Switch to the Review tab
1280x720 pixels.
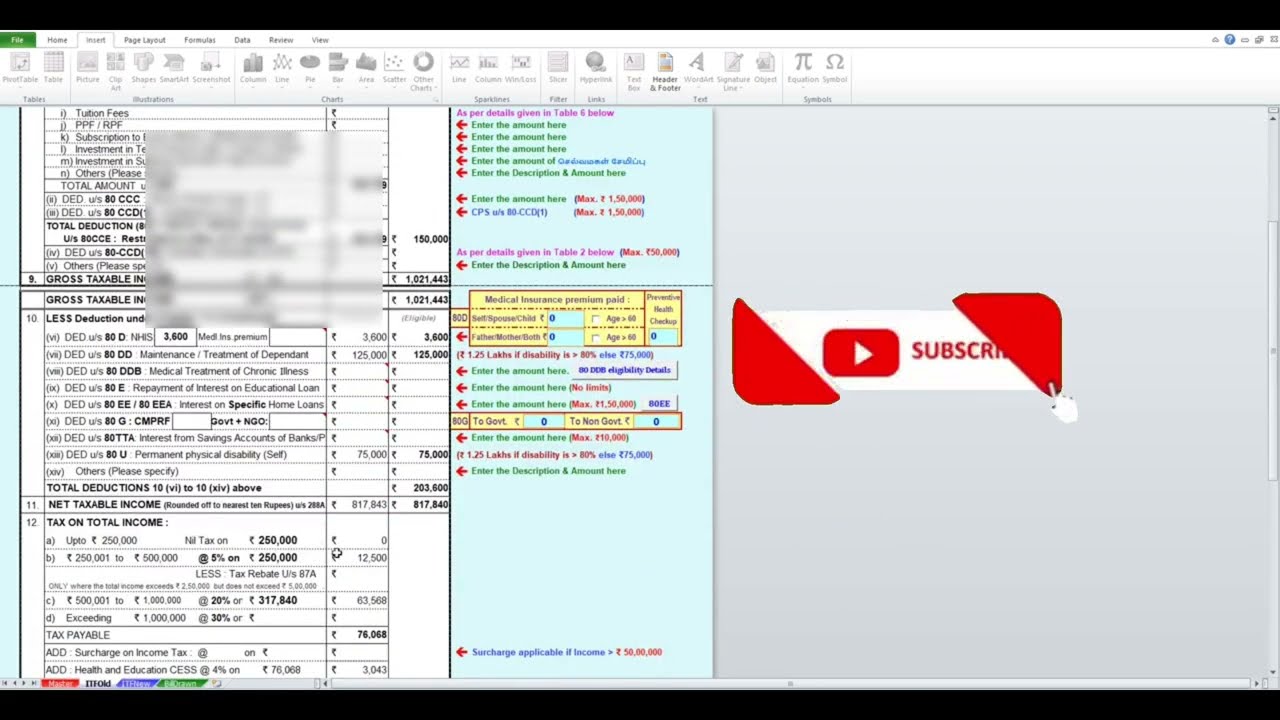[281, 40]
